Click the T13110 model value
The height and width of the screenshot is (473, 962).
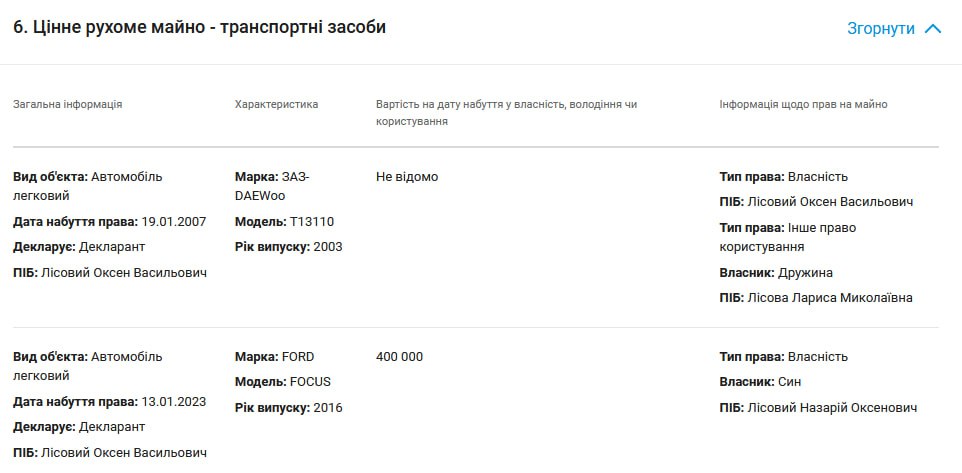point(312,221)
